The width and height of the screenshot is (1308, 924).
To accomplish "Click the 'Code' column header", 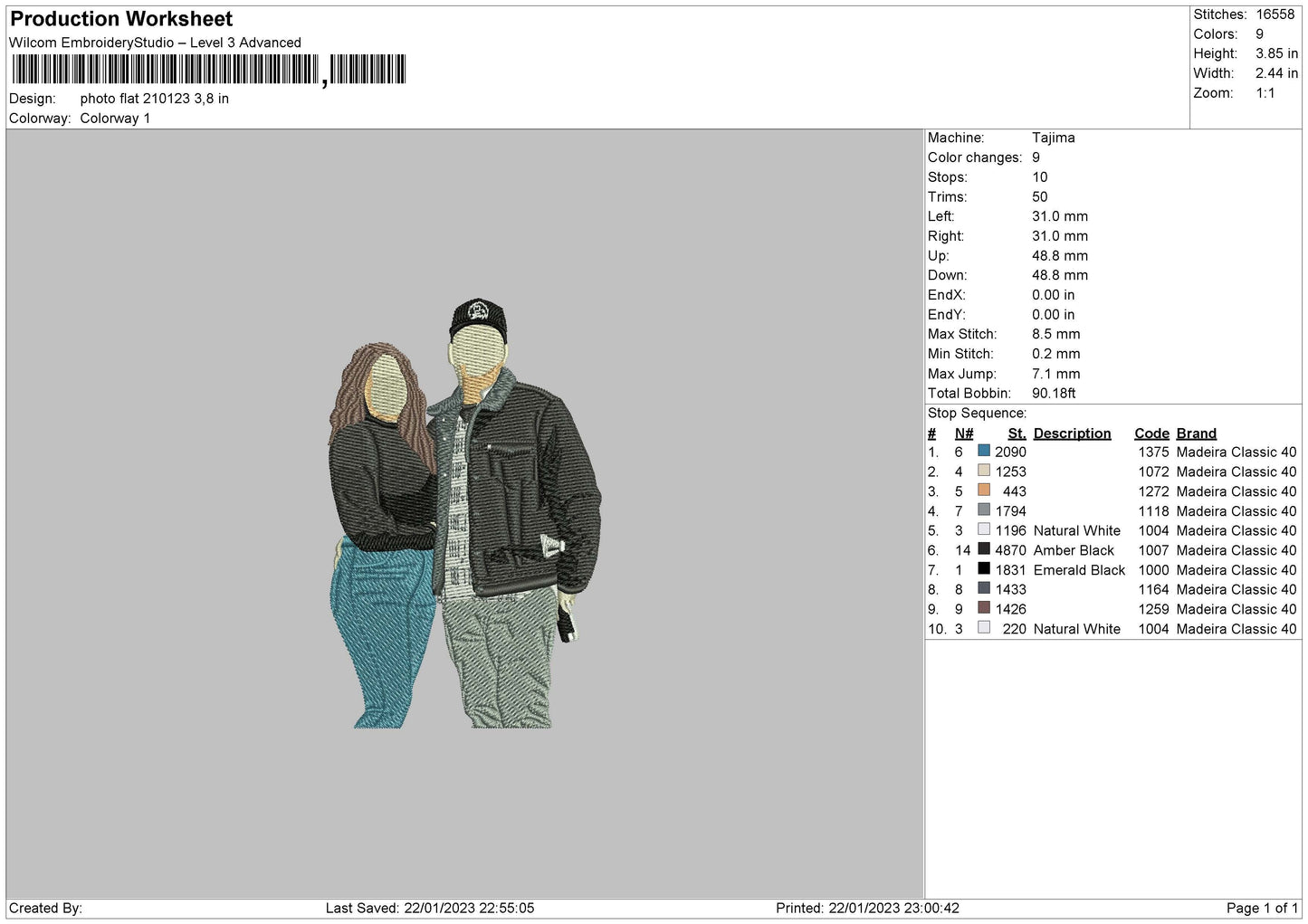I will [x=1152, y=433].
